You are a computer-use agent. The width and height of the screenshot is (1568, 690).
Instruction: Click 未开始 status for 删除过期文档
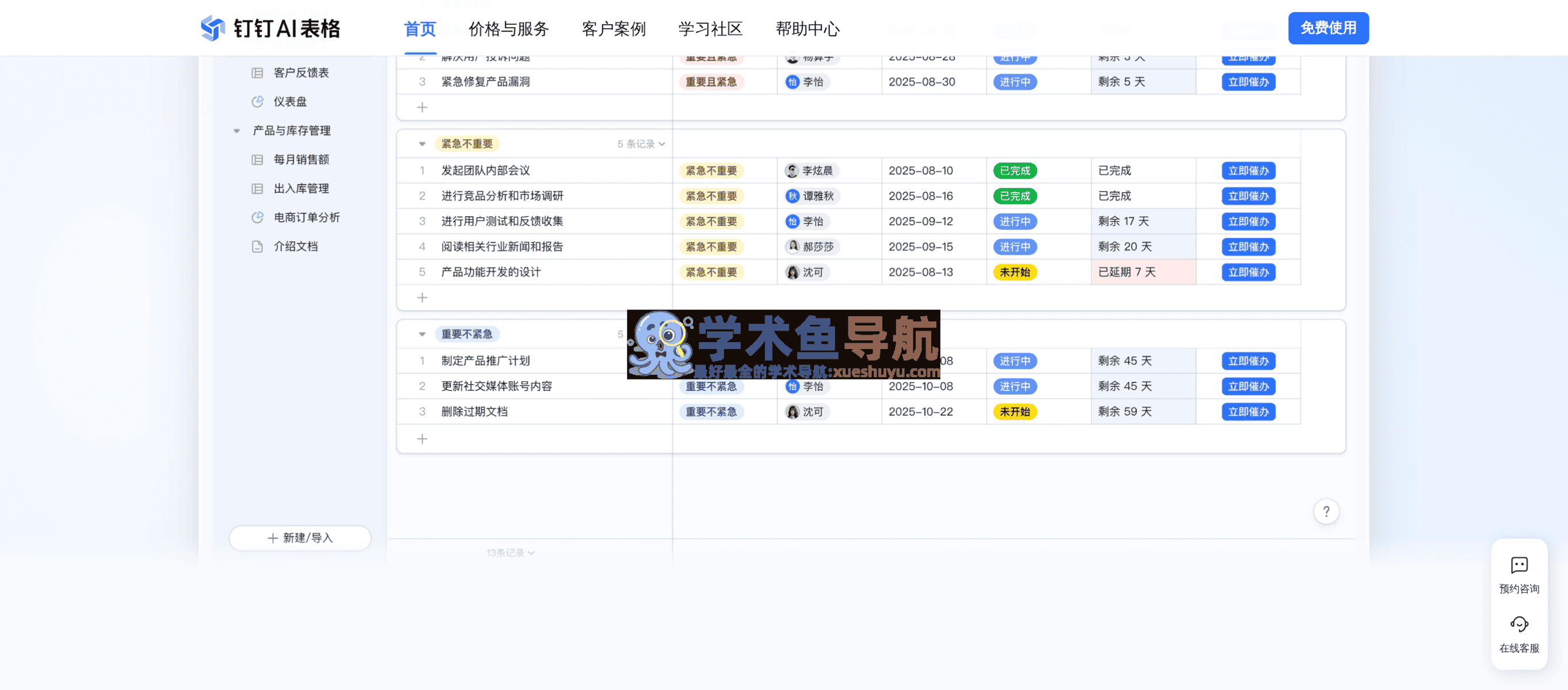coord(1014,412)
